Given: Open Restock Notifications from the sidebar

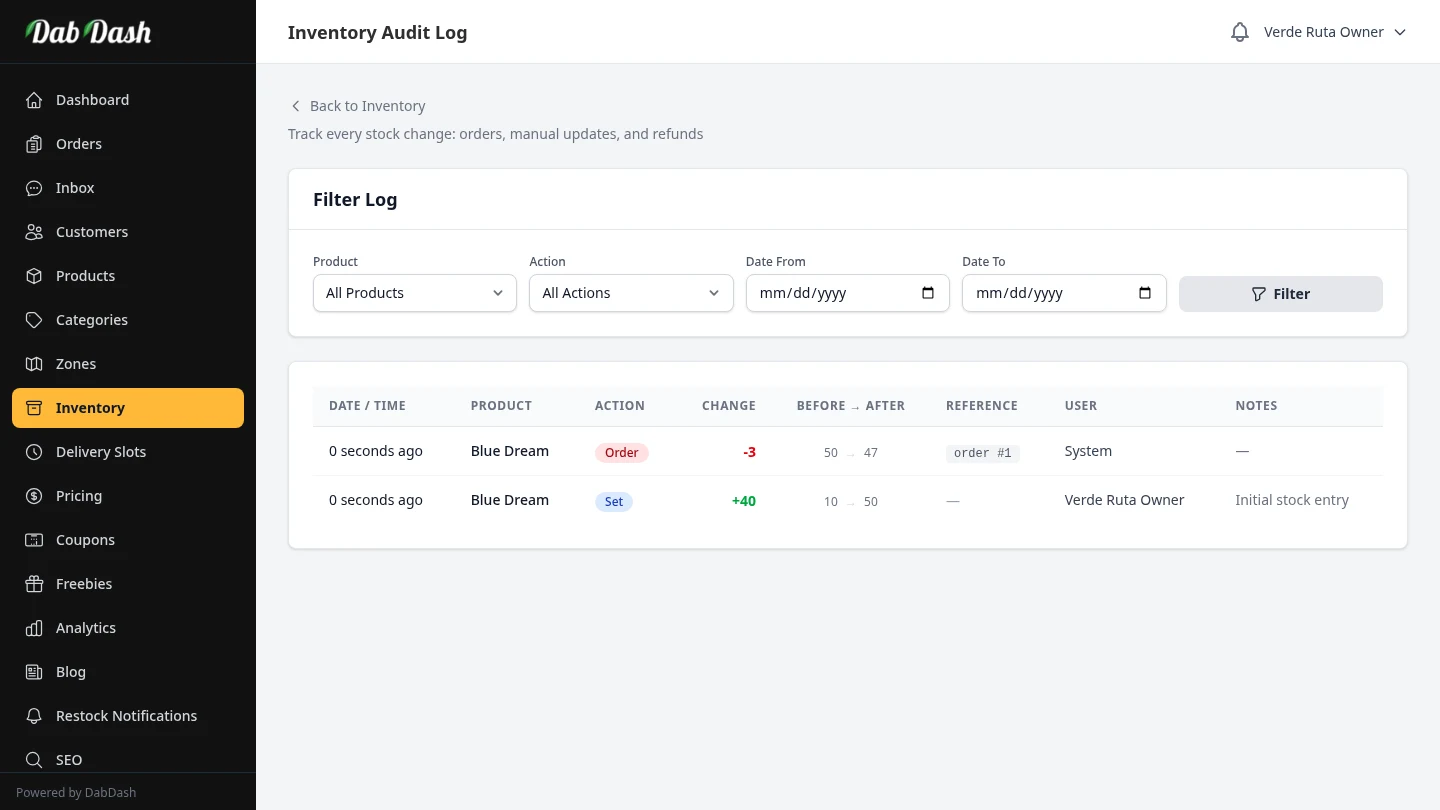Looking at the screenshot, I should [126, 716].
